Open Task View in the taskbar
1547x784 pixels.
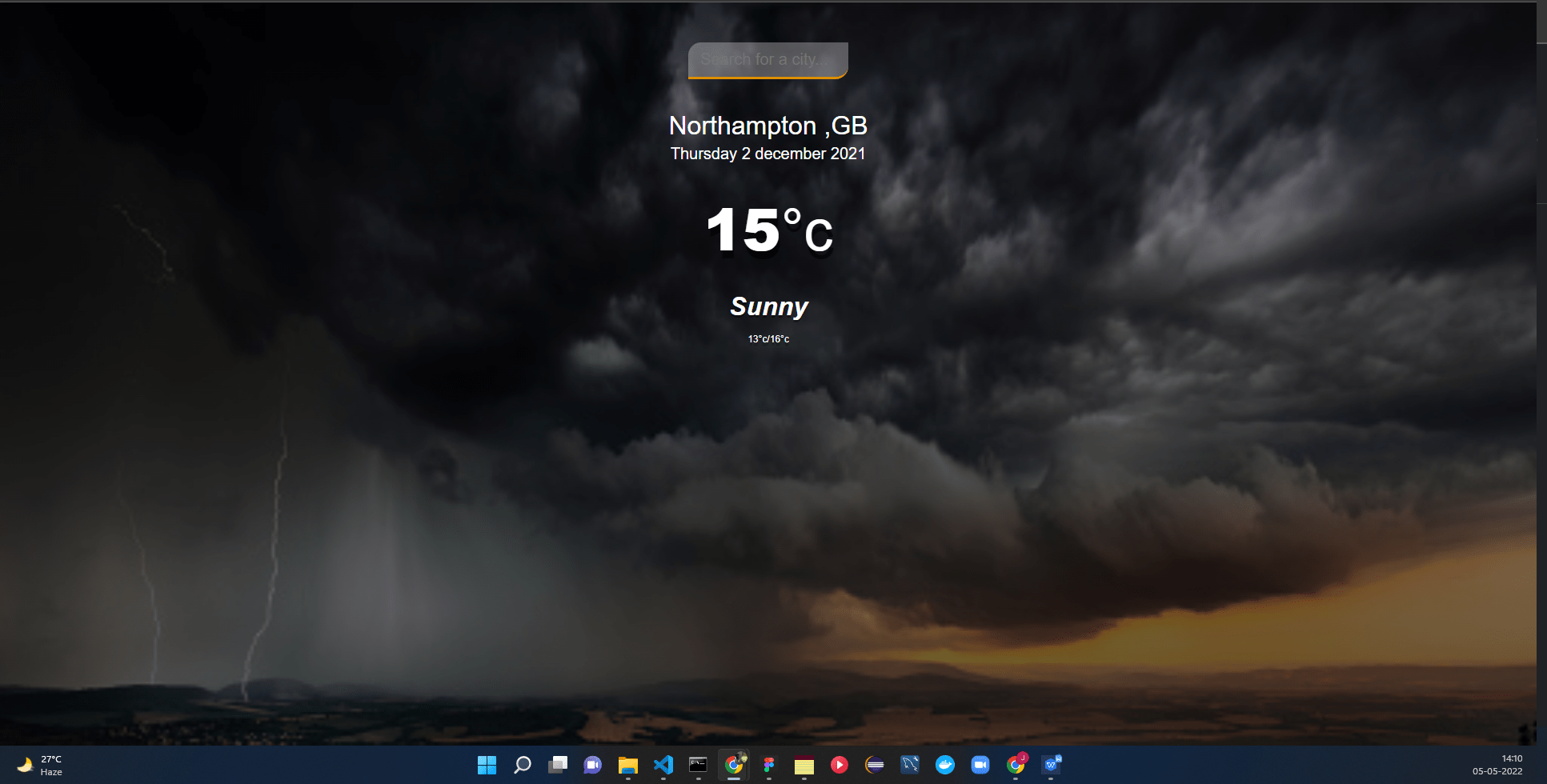[x=557, y=766]
